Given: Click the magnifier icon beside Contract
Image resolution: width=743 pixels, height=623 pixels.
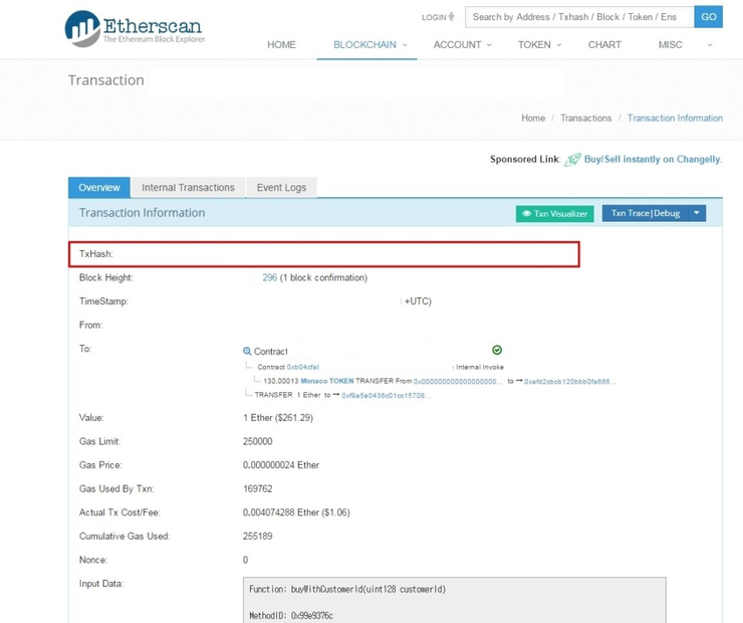Looking at the screenshot, I should [x=247, y=351].
